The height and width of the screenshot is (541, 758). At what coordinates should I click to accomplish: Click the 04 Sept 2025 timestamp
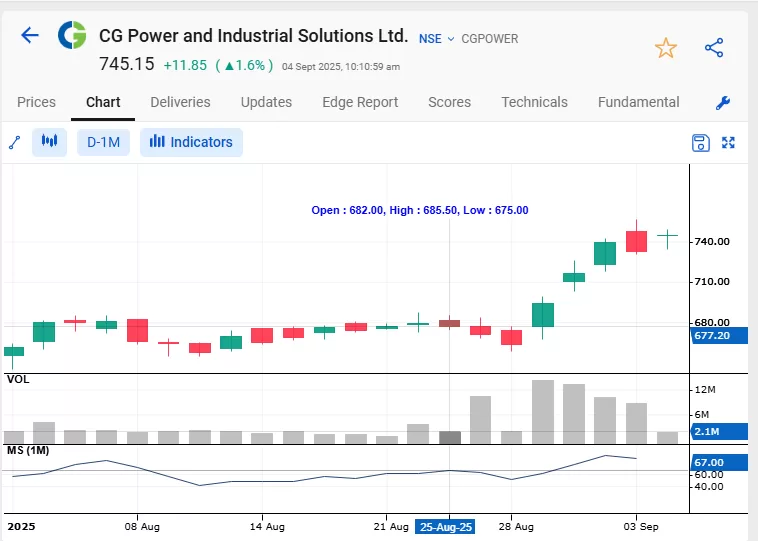[x=341, y=67]
